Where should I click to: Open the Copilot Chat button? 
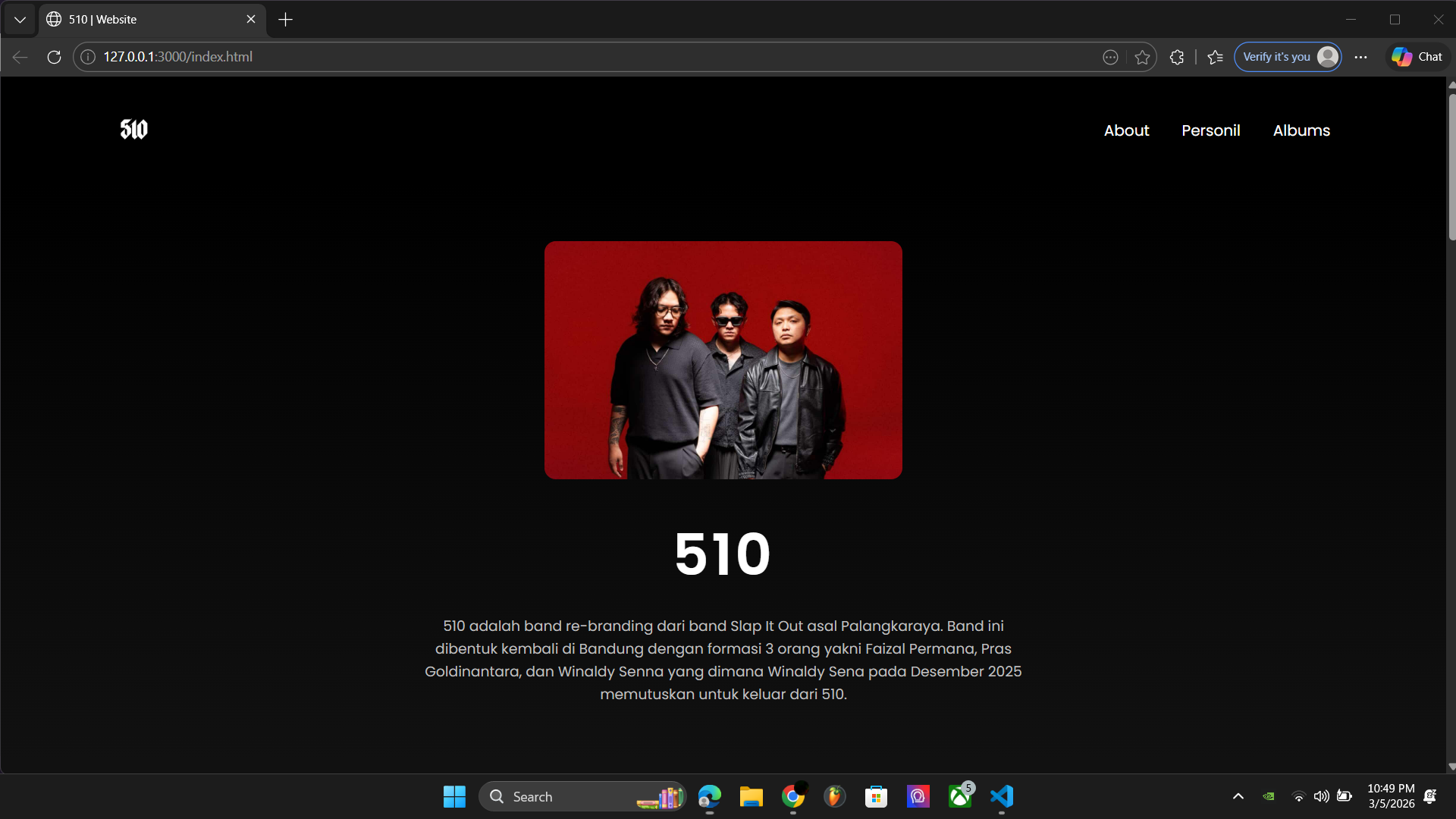1417,57
